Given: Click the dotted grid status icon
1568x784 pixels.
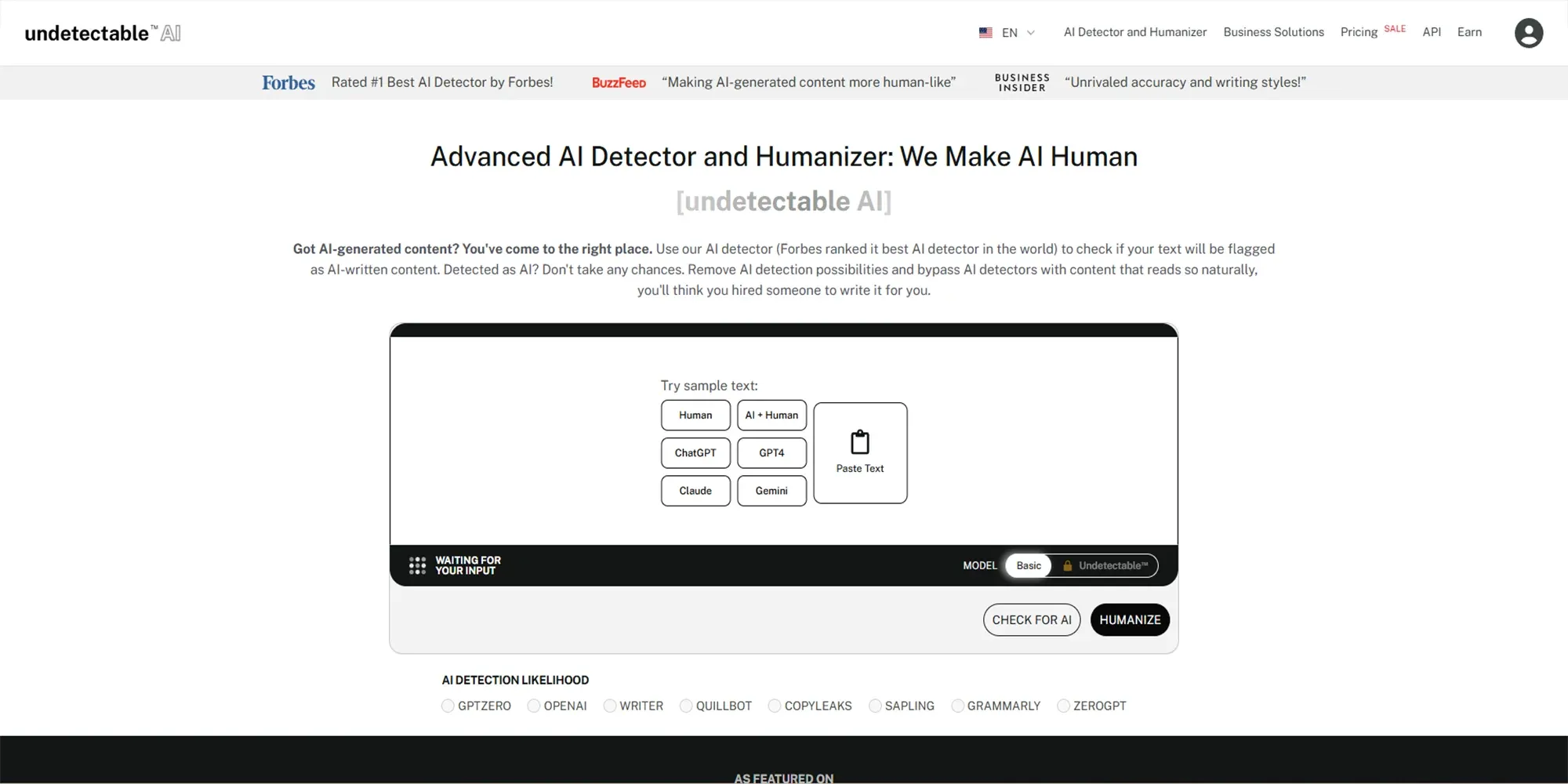Looking at the screenshot, I should (x=417, y=565).
